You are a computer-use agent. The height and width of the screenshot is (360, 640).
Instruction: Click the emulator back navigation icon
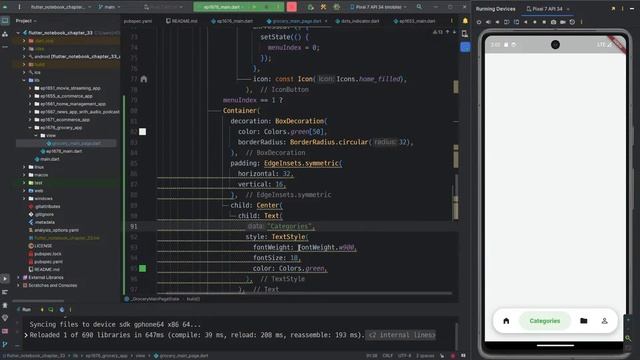point(526,22)
